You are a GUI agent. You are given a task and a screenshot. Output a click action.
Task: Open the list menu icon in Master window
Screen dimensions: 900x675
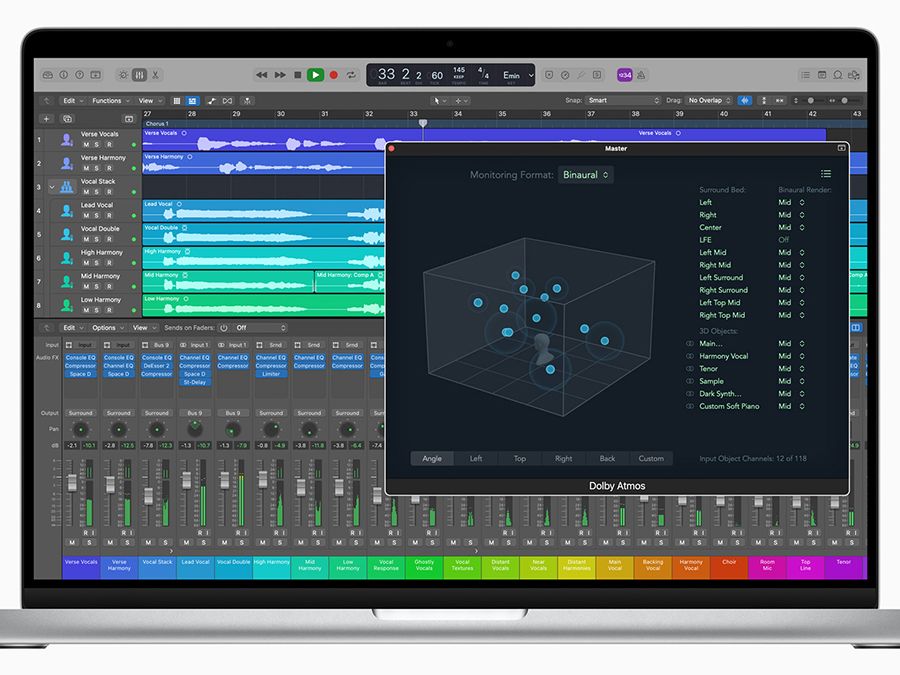click(826, 174)
